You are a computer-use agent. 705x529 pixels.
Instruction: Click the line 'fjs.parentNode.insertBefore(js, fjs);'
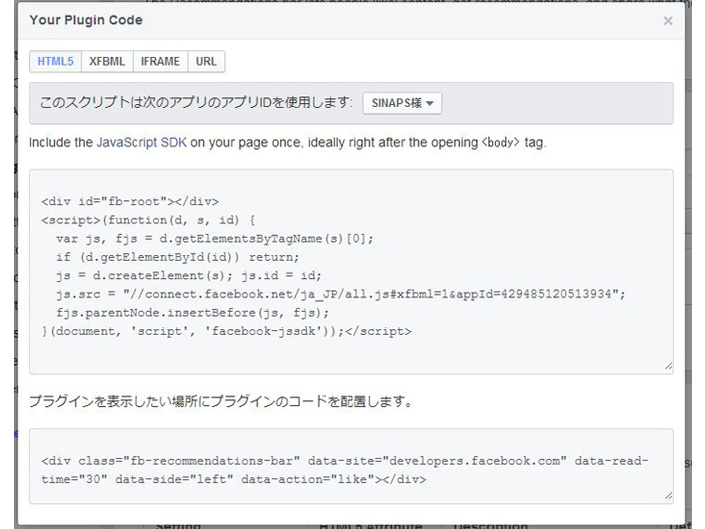click(192, 312)
